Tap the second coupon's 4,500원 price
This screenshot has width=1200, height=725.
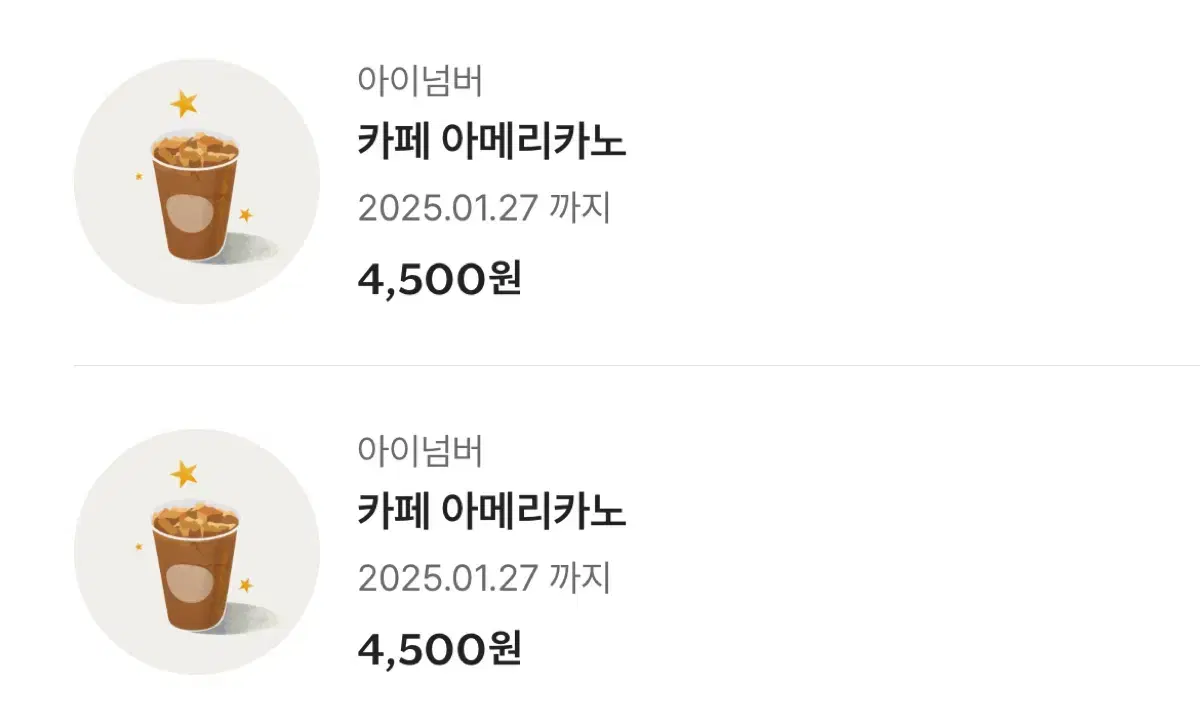point(440,650)
